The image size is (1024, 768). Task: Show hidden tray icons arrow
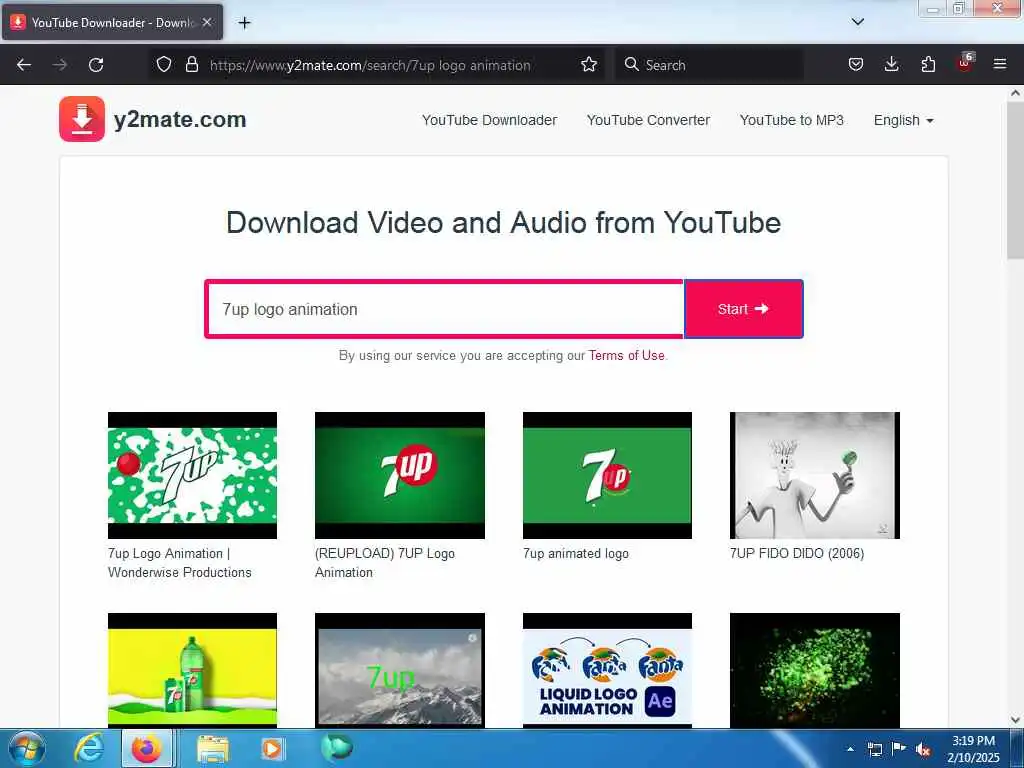pos(850,749)
